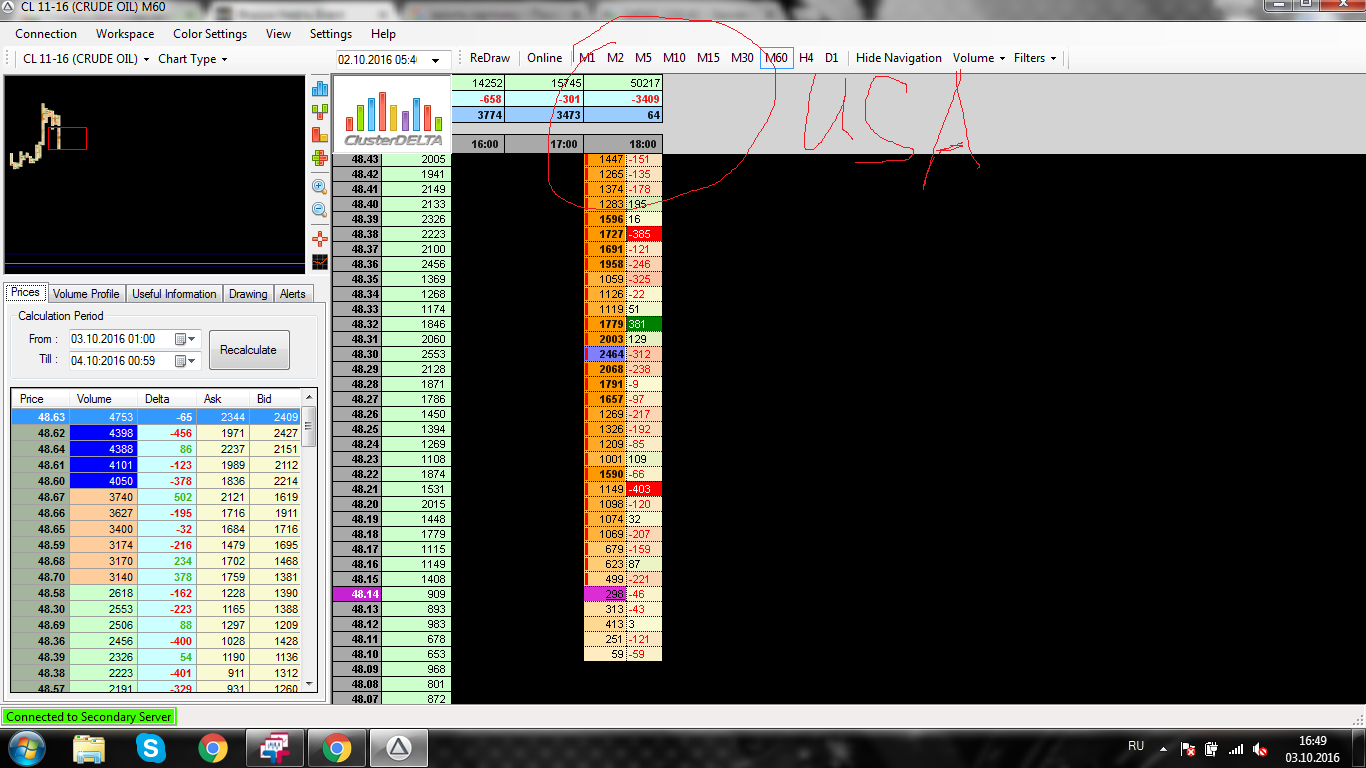Click the red and yellow bars icon
Image resolution: width=1366 pixels, height=768 pixels.
(320, 134)
